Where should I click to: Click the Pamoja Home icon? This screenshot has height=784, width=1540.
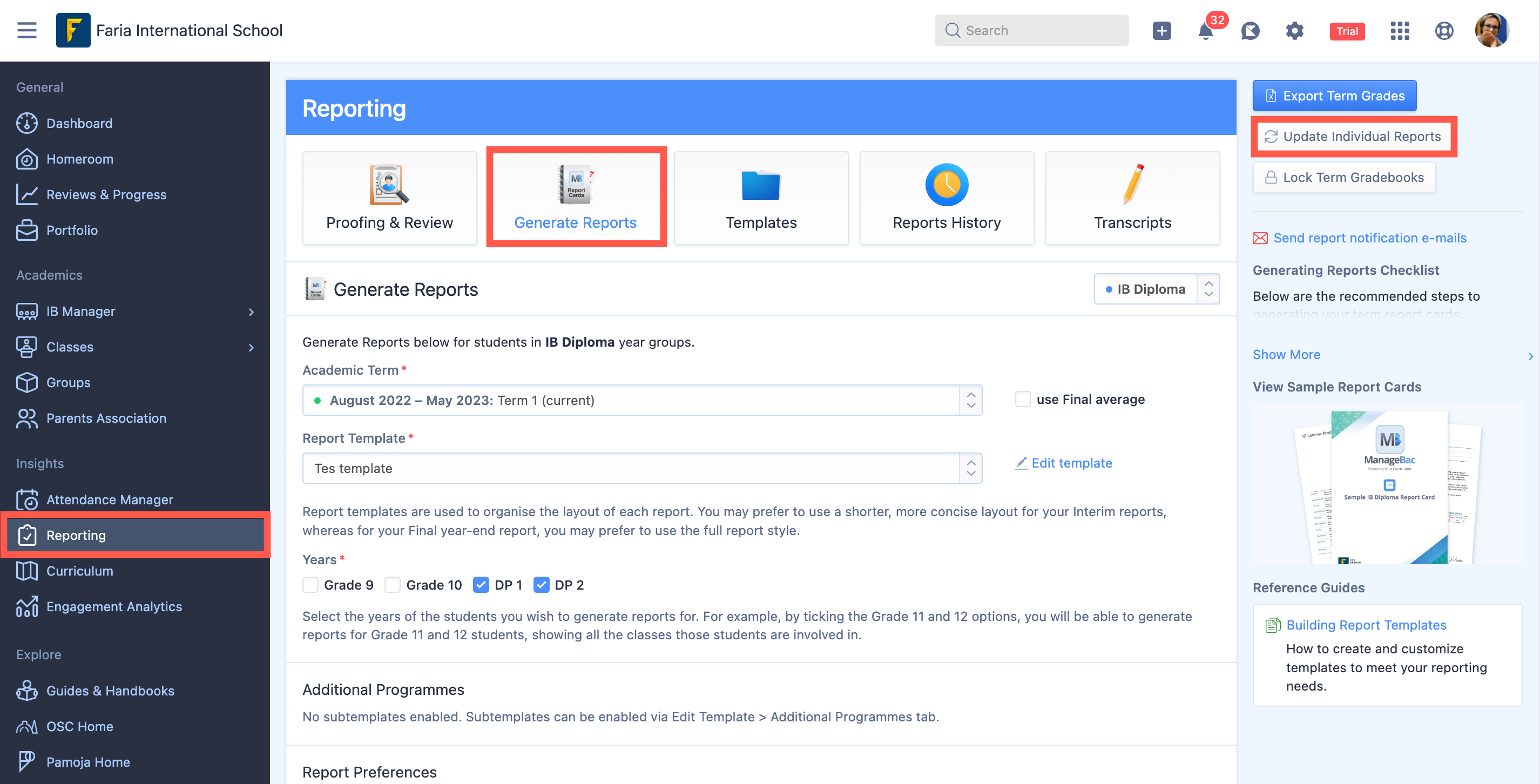coord(27,762)
